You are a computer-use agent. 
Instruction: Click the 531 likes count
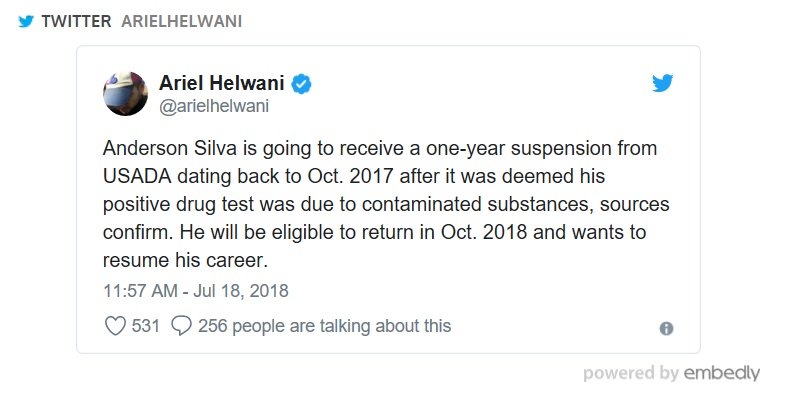[x=146, y=326]
